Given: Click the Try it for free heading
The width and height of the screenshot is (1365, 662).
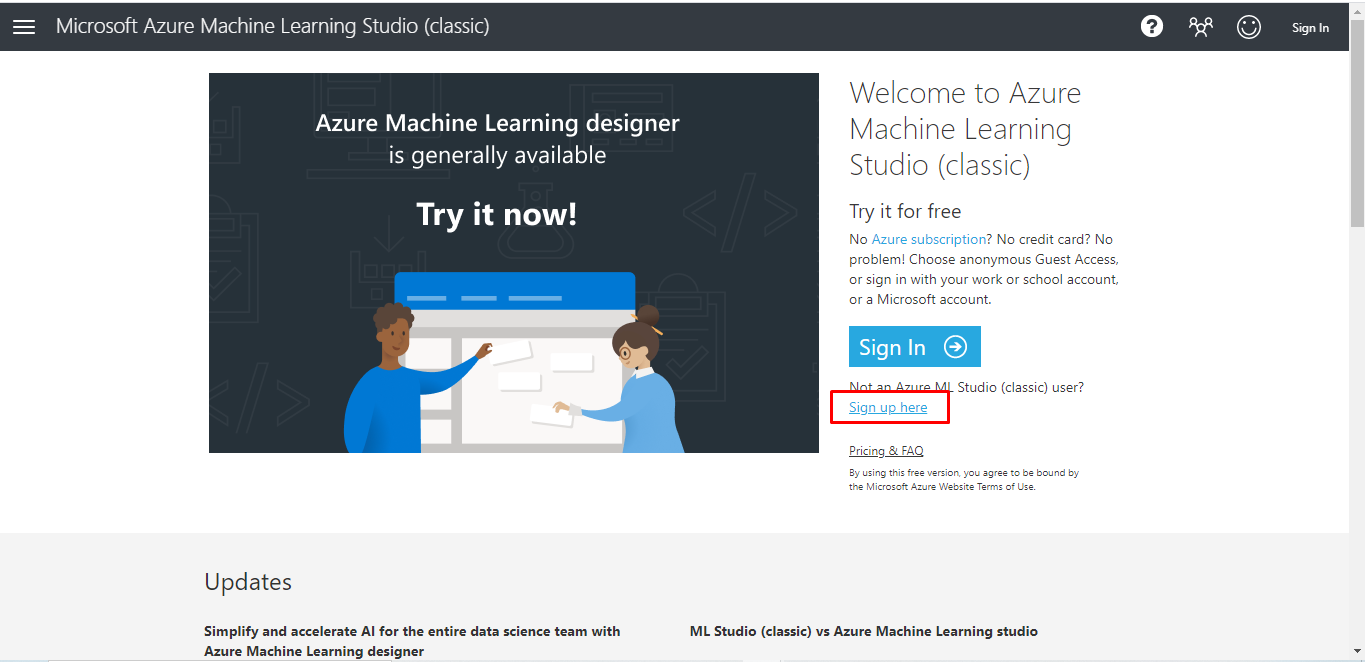Looking at the screenshot, I should [905, 211].
